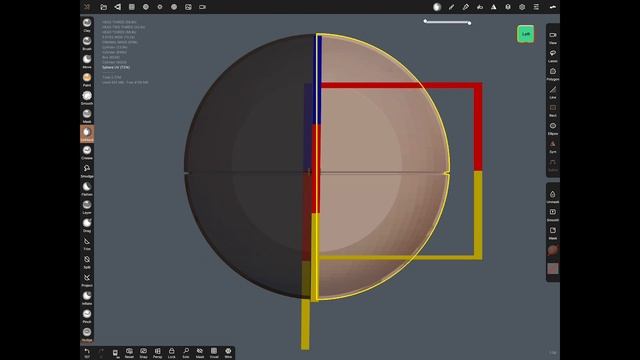The height and width of the screenshot is (360, 640).
Task: Select the Flatten tool
Action: pyautogui.click(x=87, y=189)
